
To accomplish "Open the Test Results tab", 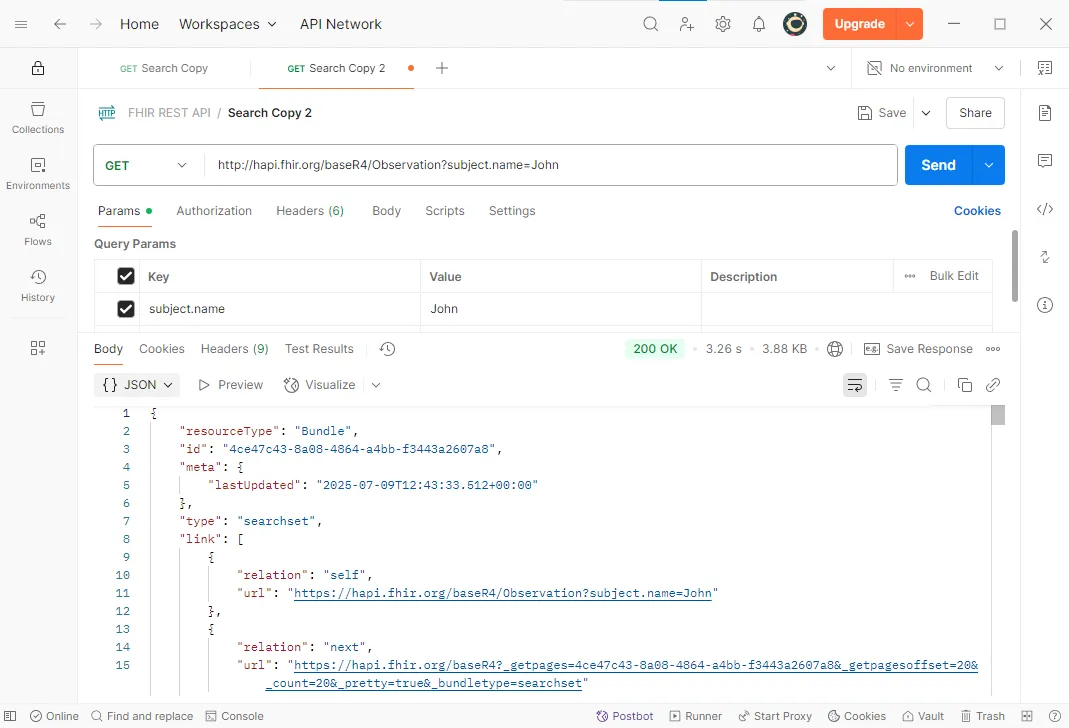I will 319,349.
